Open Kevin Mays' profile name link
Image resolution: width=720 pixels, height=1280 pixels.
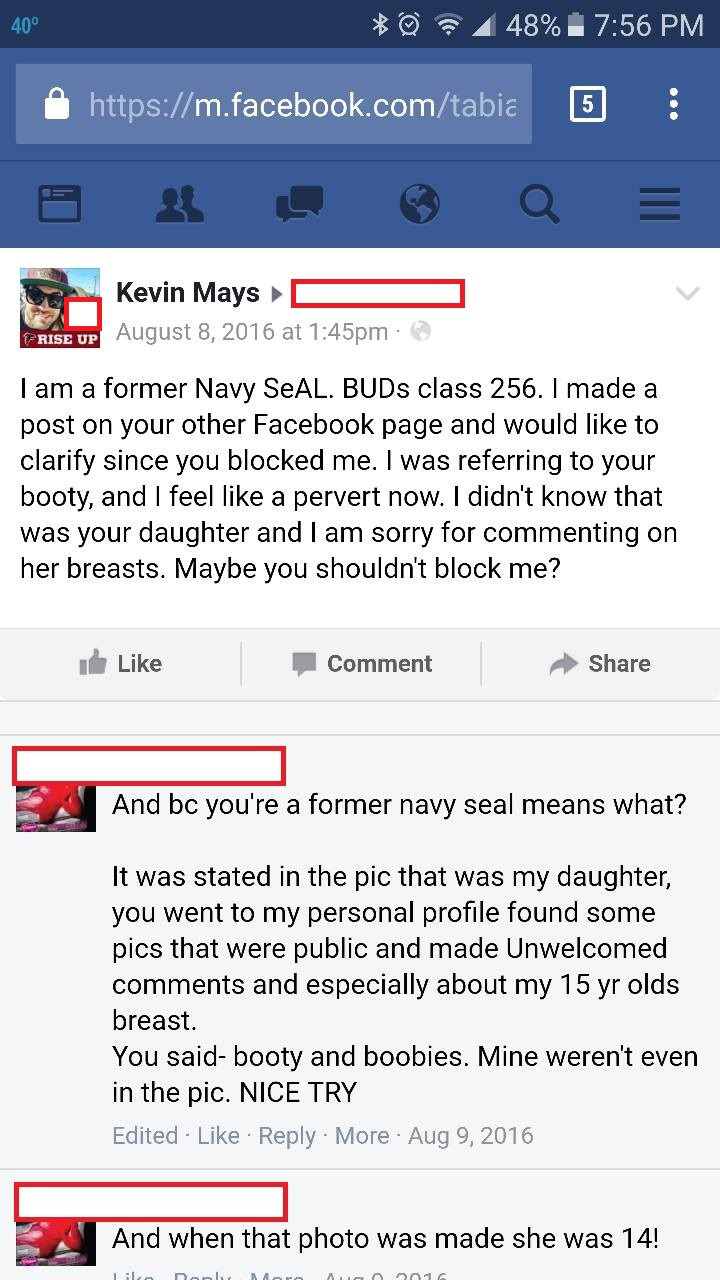(x=188, y=293)
